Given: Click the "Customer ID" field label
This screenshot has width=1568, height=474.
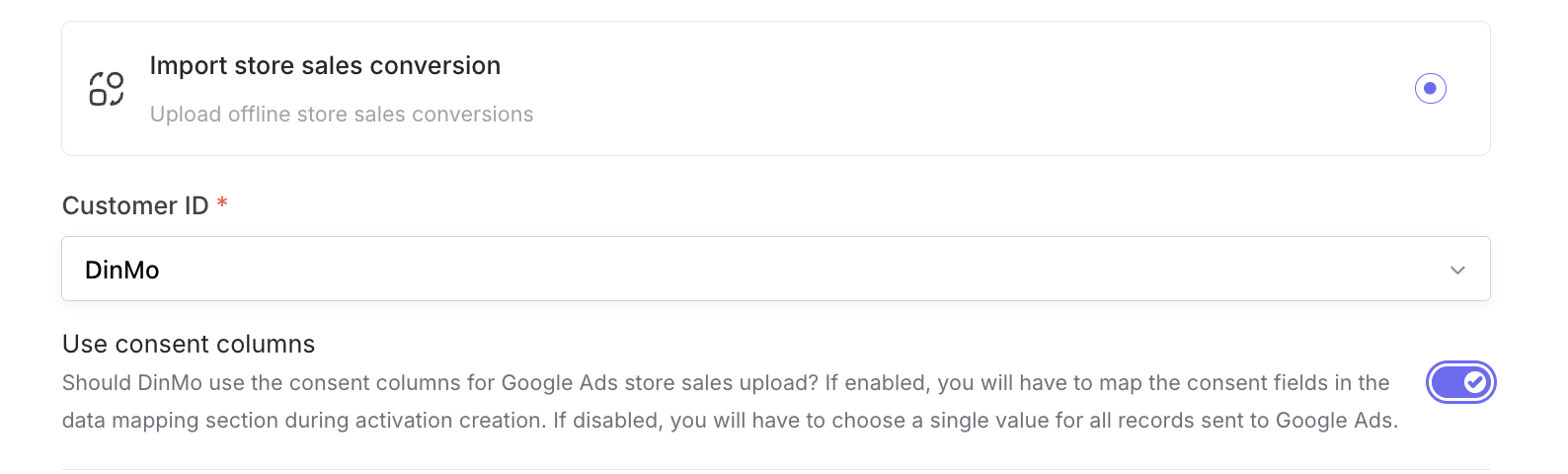Looking at the screenshot, I should (135, 205).
